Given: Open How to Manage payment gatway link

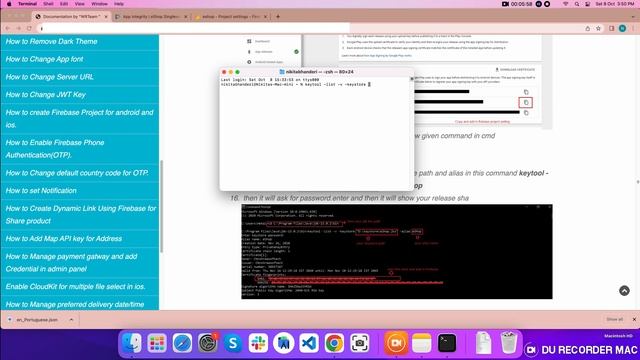Looking at the screenshot, I should pos(71,262).
